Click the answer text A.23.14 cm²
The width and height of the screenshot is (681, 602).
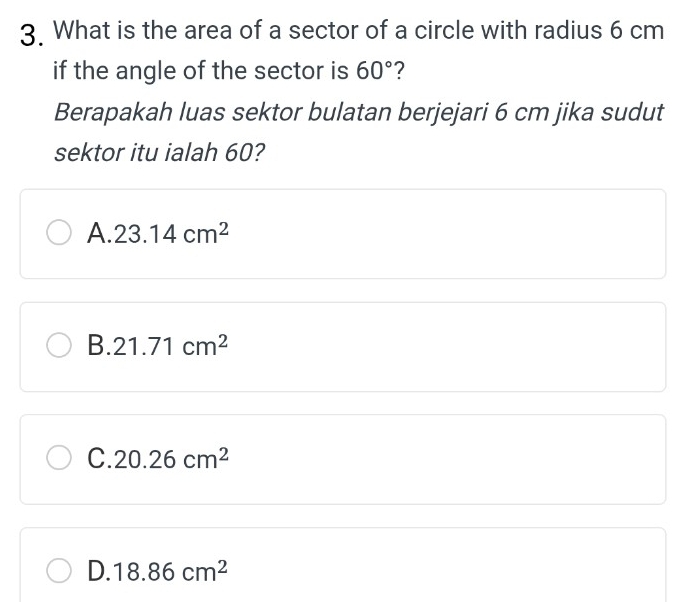coord(158,233)
